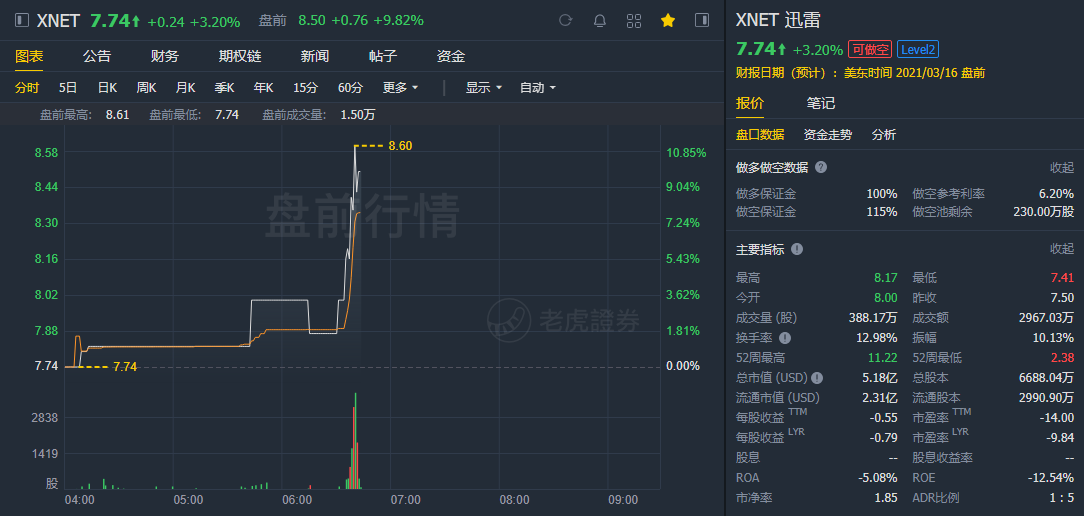Switch to the 笔记 tab

[x=821, y=103]
